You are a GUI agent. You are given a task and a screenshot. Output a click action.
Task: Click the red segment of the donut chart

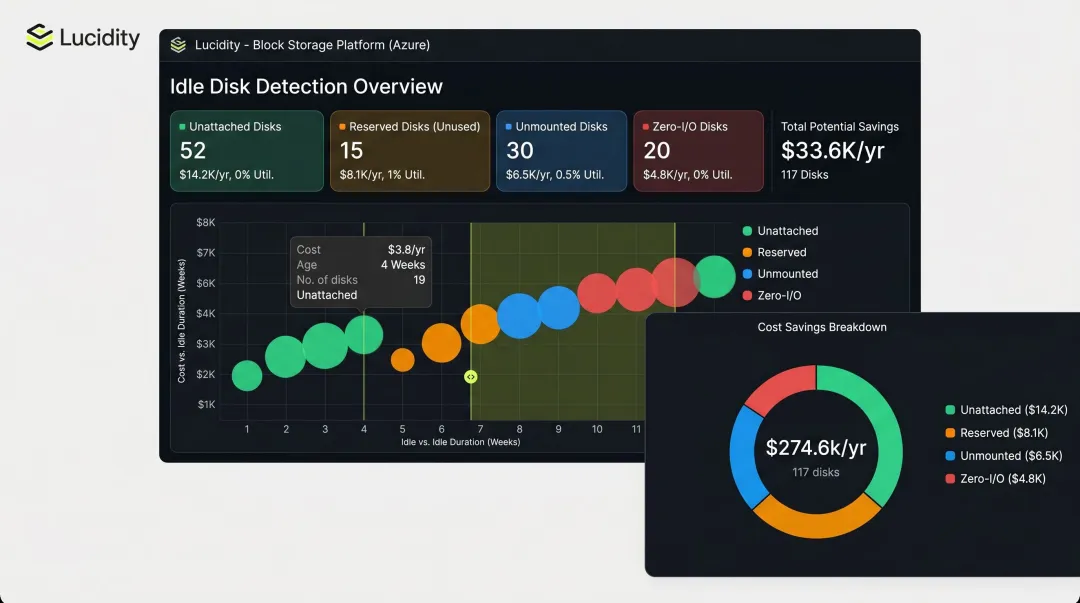click(x=782, y=385)
